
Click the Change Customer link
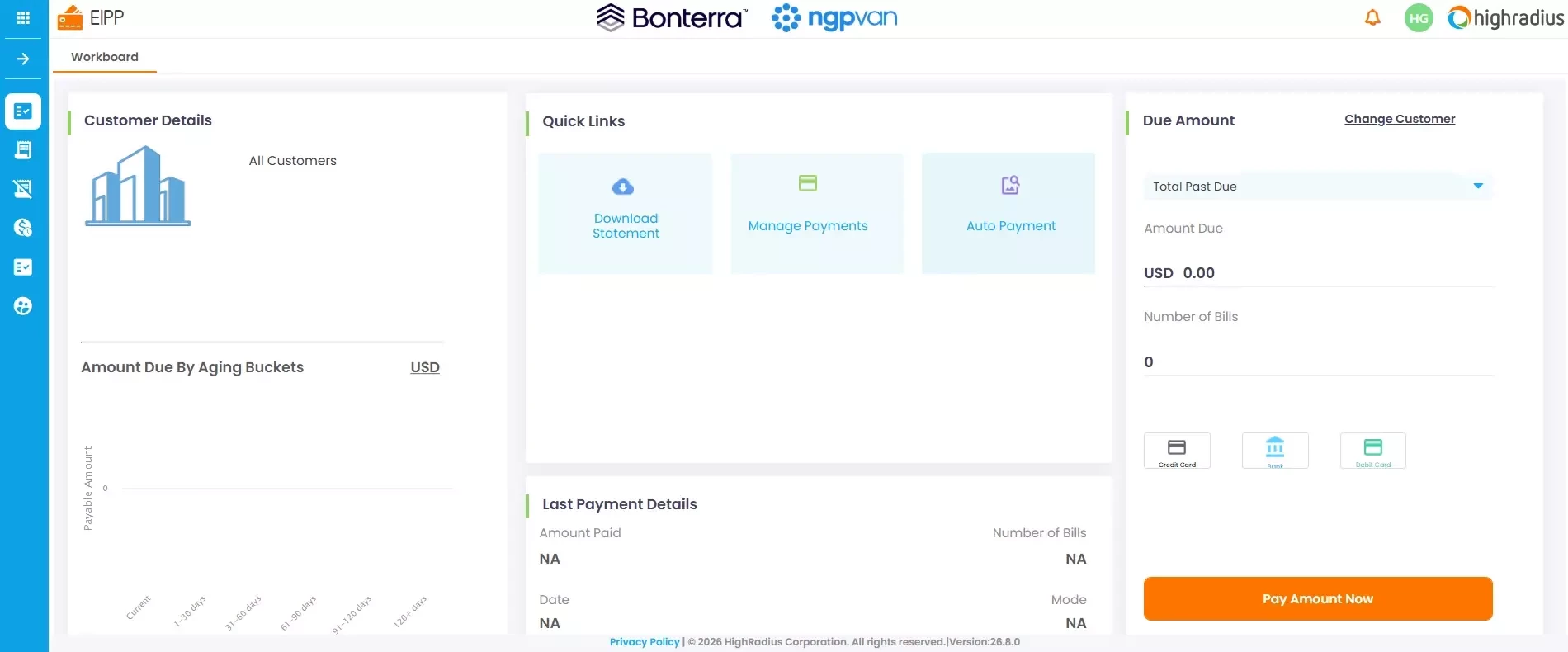click(1400, 119)
